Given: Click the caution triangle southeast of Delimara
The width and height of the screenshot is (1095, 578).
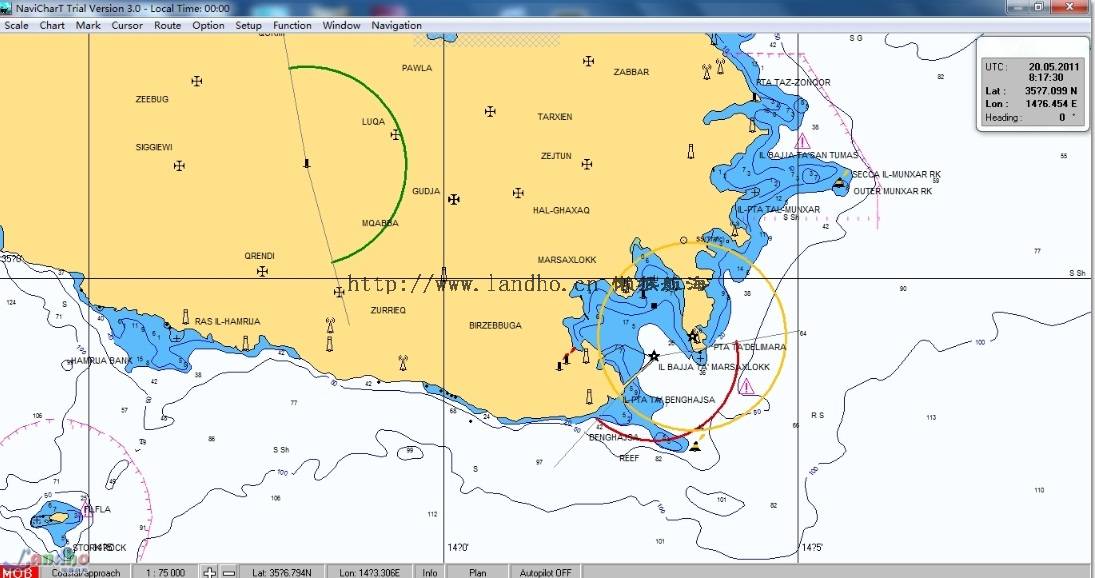Looking at the screenshot, I should pos(747,386).
